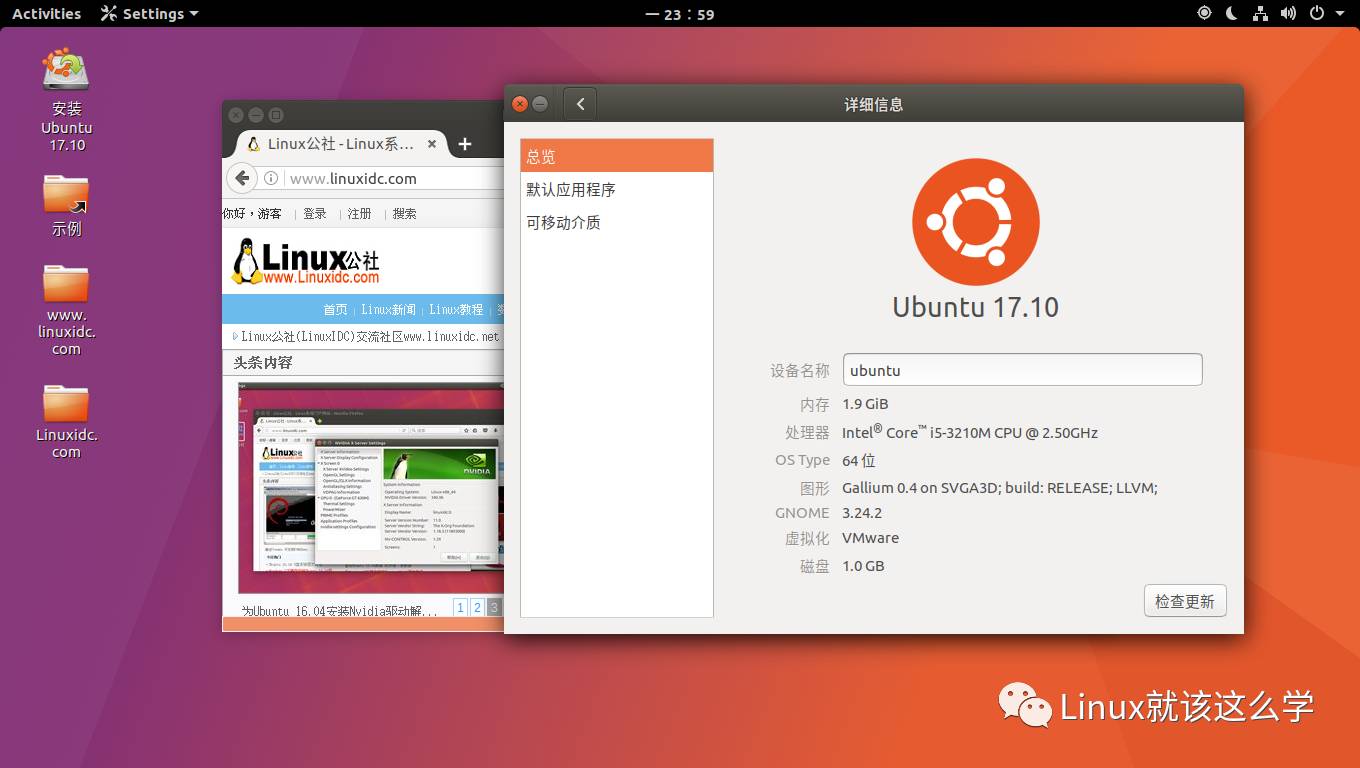Image resolution: width=1360 pixels, height=768 pixels.
Task: Open the Settings app menu in top bar
Action: (149, 13)
